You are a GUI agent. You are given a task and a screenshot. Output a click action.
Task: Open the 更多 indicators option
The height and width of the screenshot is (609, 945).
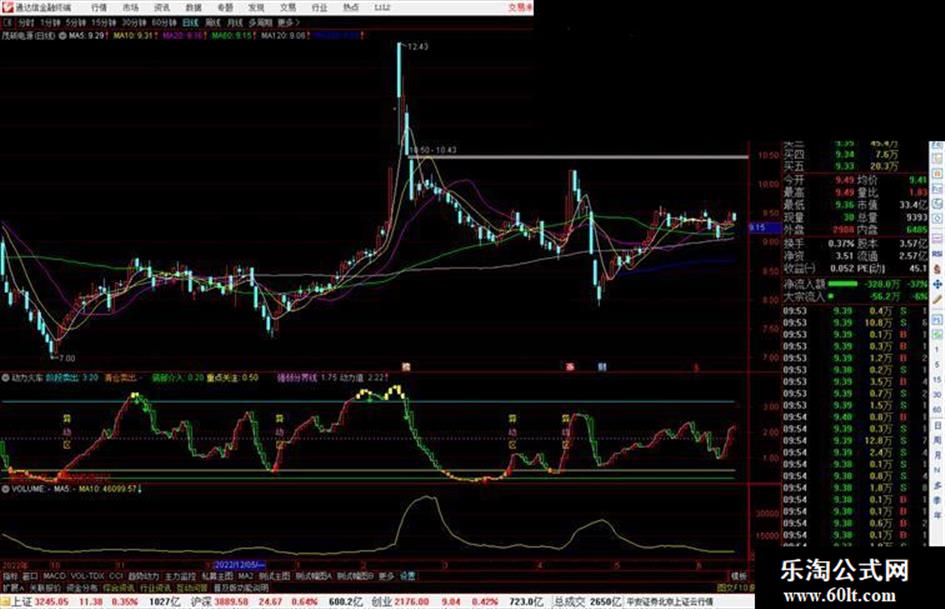[x=386, y=576]
